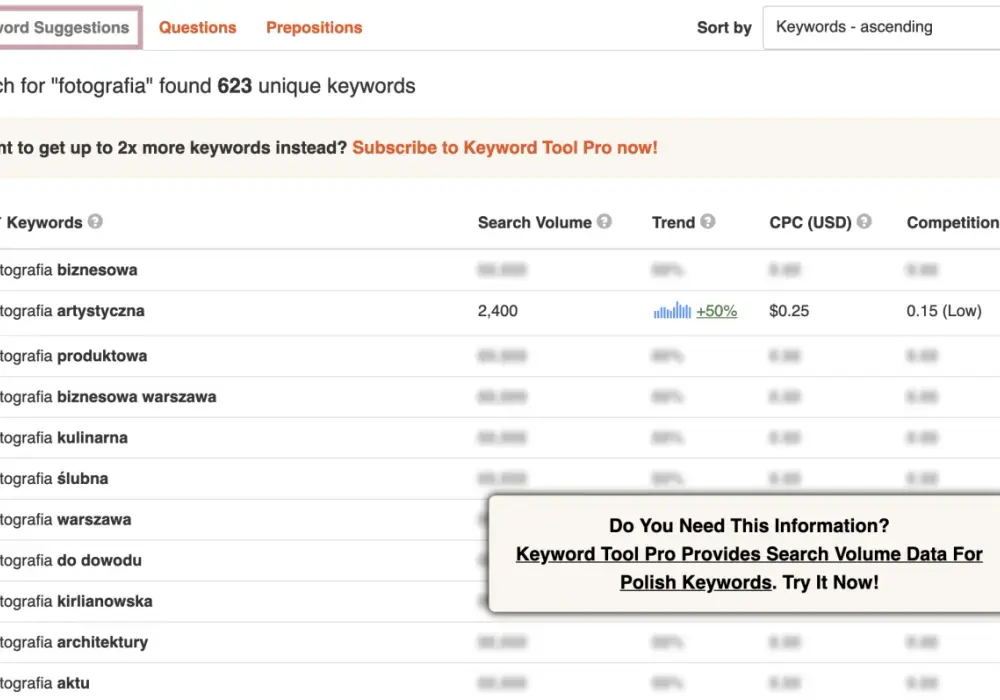The image size is (1000, 700).
Task: Click blurred search volume for fotografia biznesowa
Action: [x=502, y=270]
